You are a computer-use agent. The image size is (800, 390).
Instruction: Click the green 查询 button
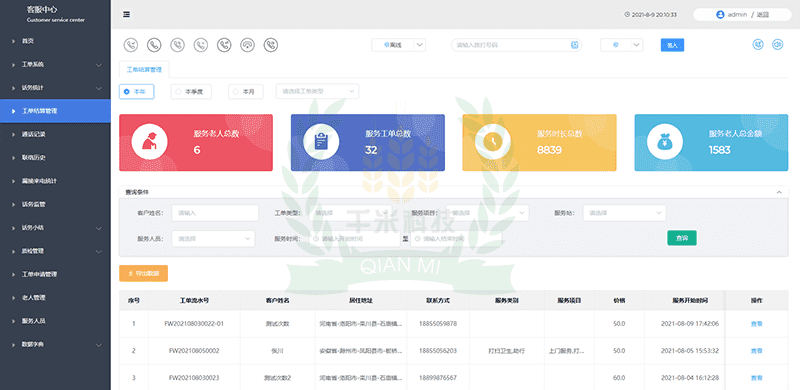click(x=682, y=238)
